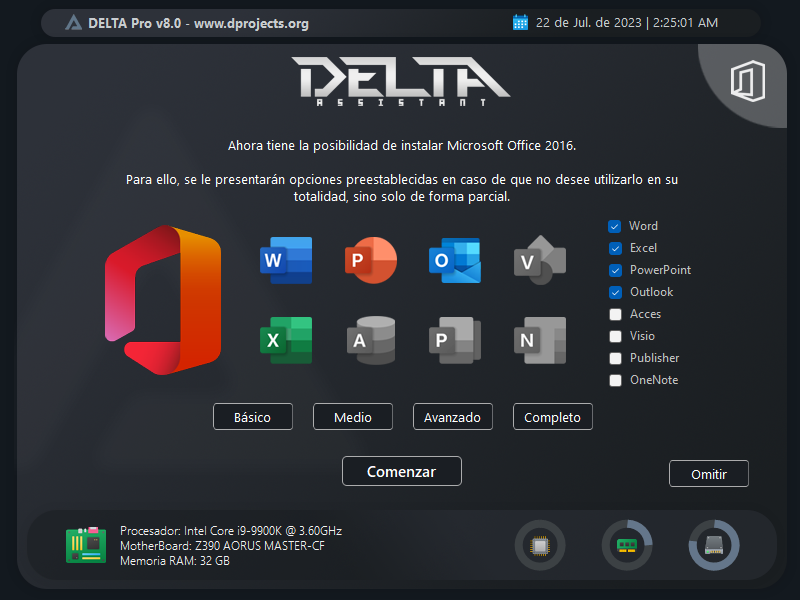Click Omitir to skip Office installation

[x=709, y=474]
